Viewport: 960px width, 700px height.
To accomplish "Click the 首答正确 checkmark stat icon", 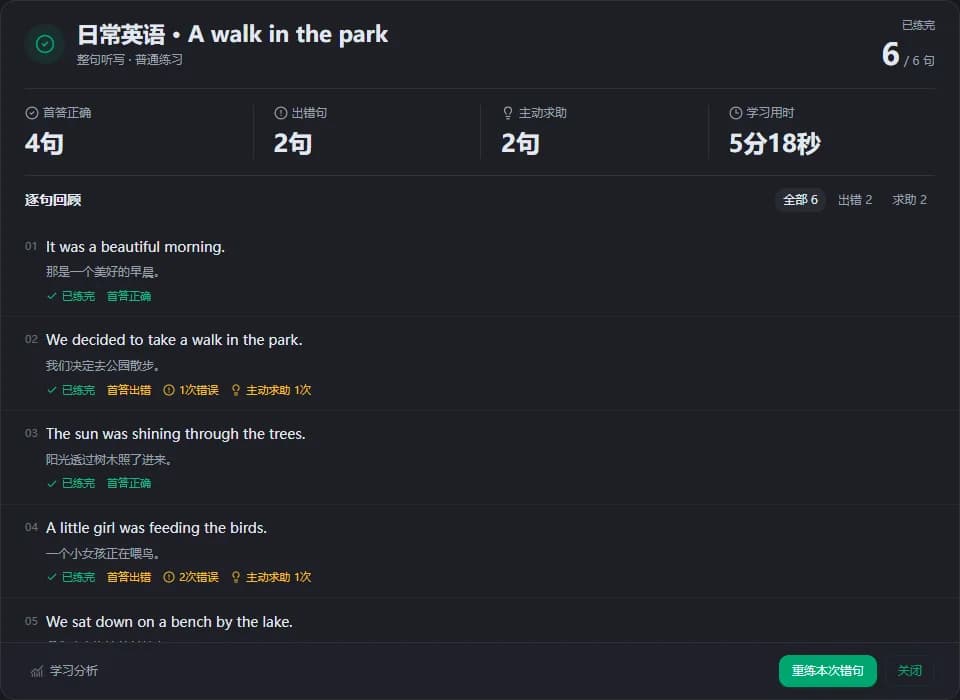I will (x=32, y=113).
